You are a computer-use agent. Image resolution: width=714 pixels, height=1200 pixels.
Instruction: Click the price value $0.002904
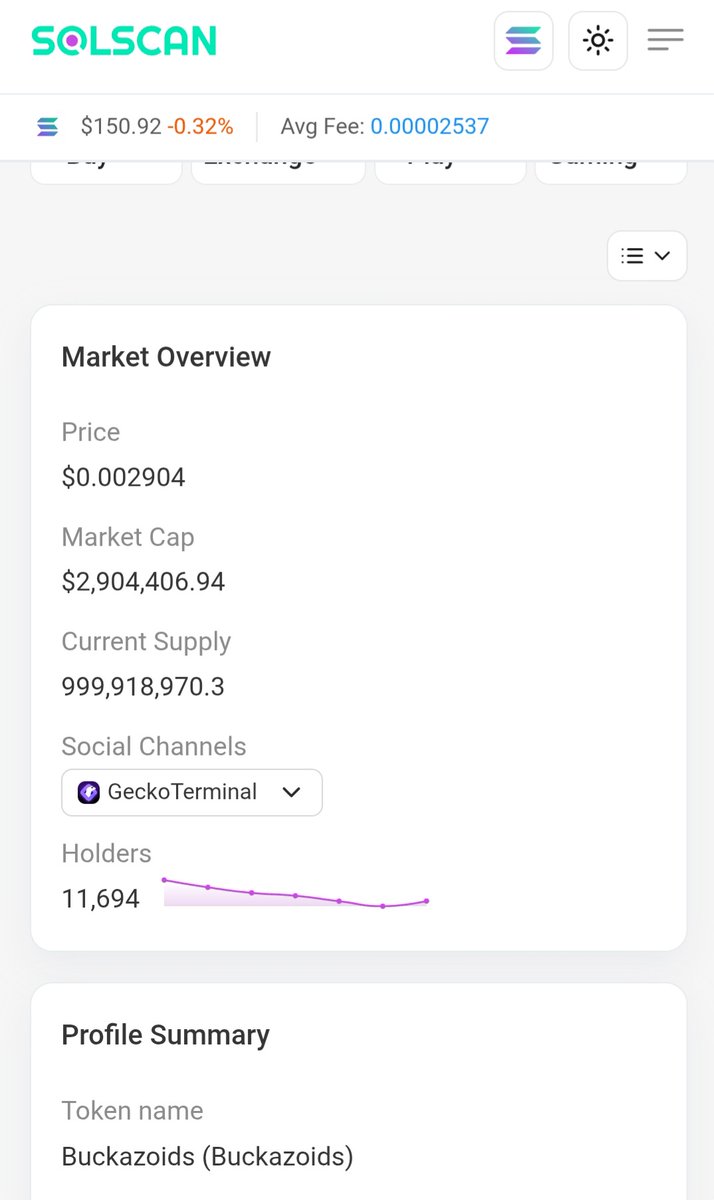click(124, 477)
